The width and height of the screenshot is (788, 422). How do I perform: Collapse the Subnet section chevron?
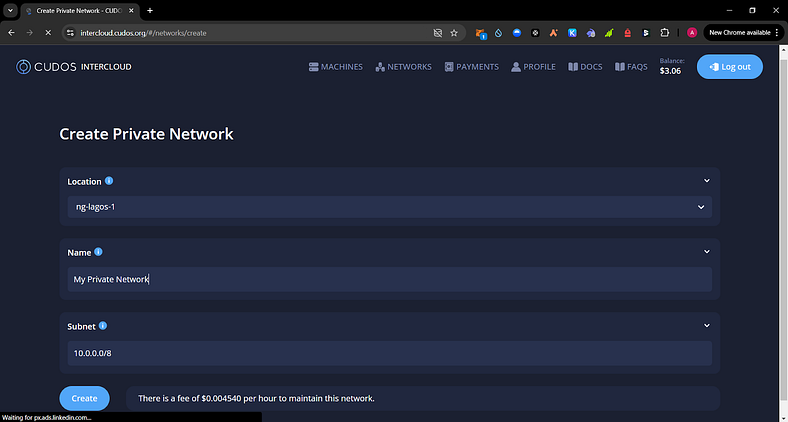pos(707,326)
